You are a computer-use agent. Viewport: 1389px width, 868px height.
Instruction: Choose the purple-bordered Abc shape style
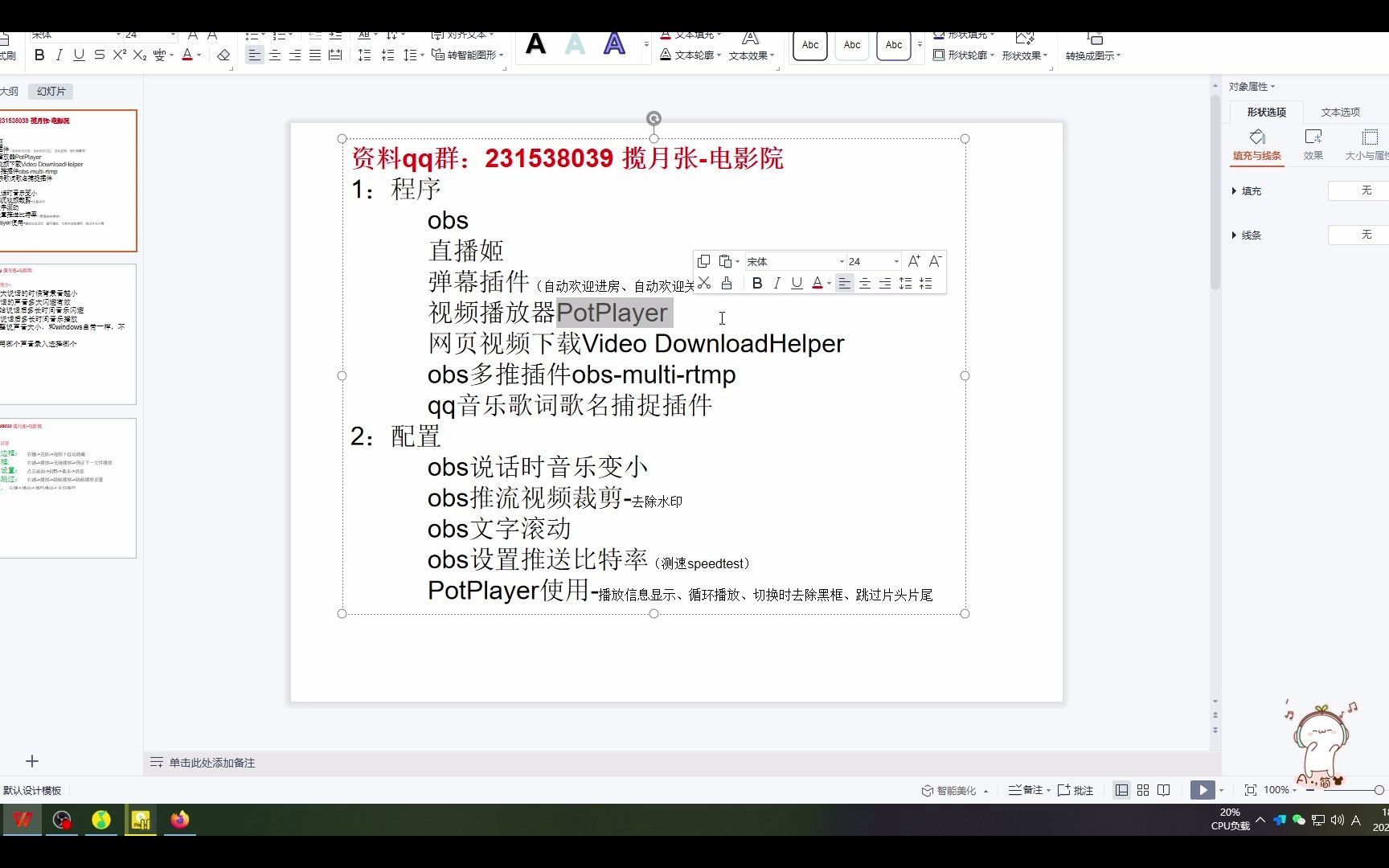894,45
